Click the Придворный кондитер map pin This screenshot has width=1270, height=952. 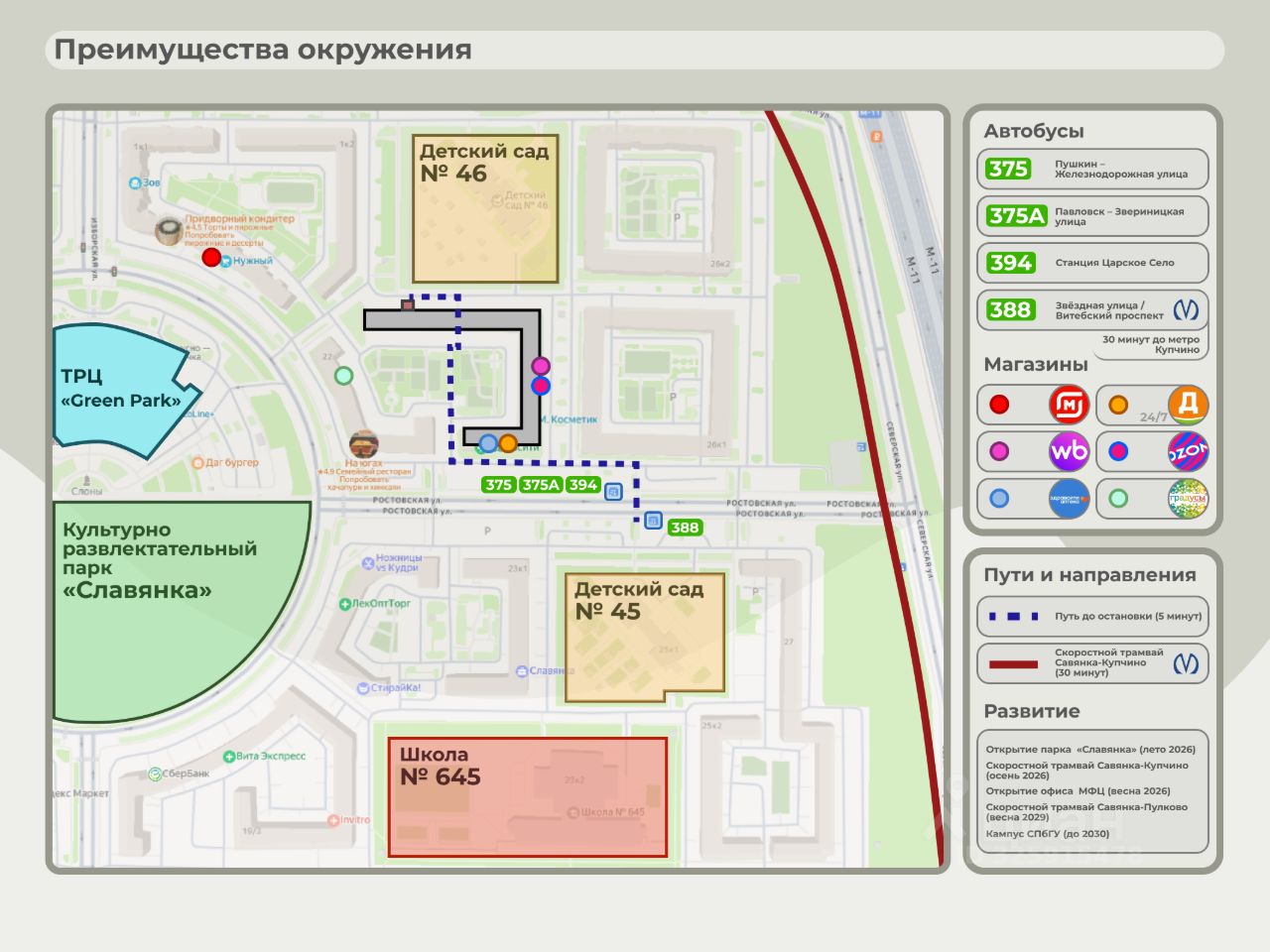pos(170,231)
